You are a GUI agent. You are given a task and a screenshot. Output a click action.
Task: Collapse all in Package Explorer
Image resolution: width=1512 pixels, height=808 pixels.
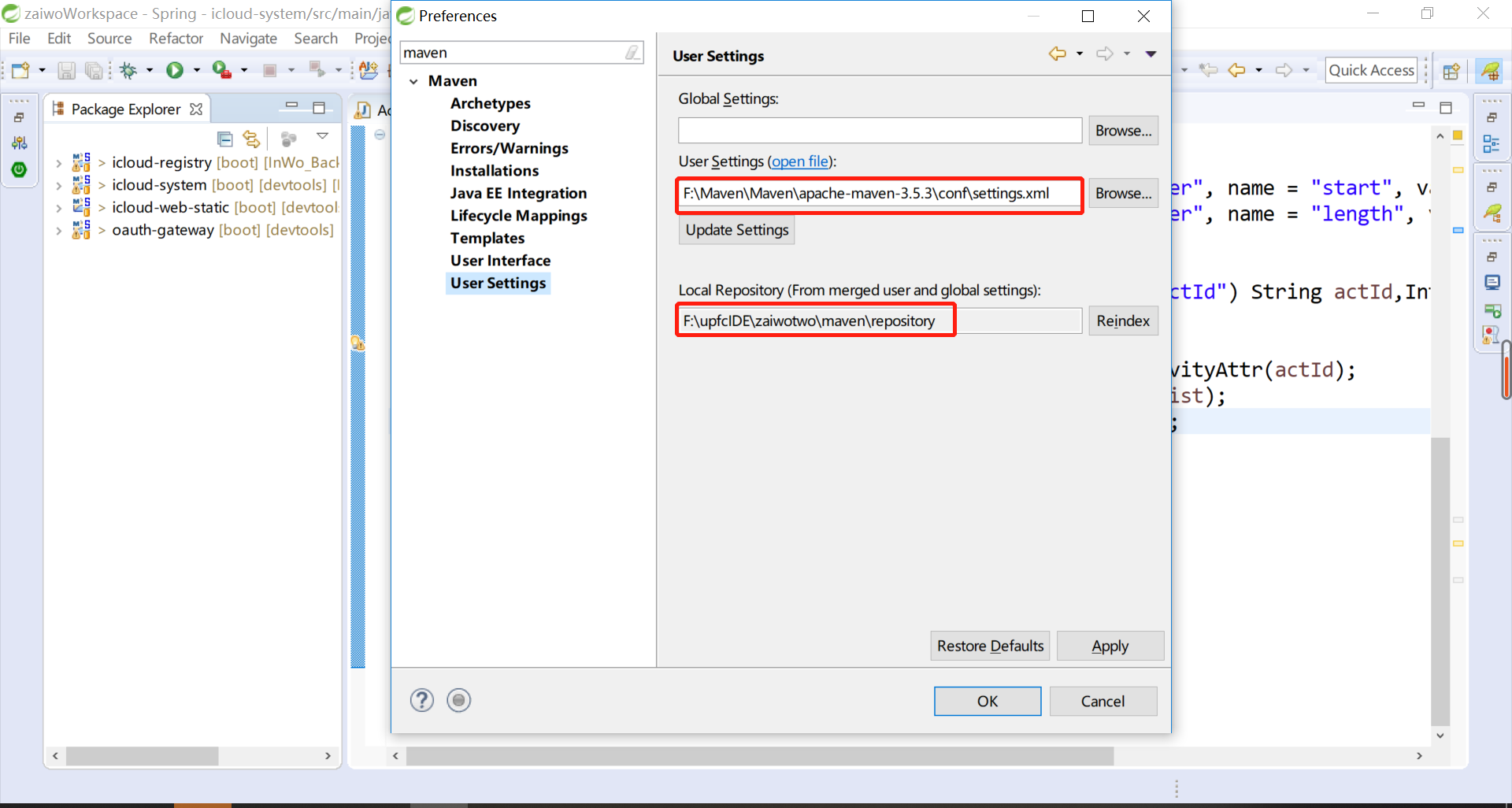click(225, 139)
